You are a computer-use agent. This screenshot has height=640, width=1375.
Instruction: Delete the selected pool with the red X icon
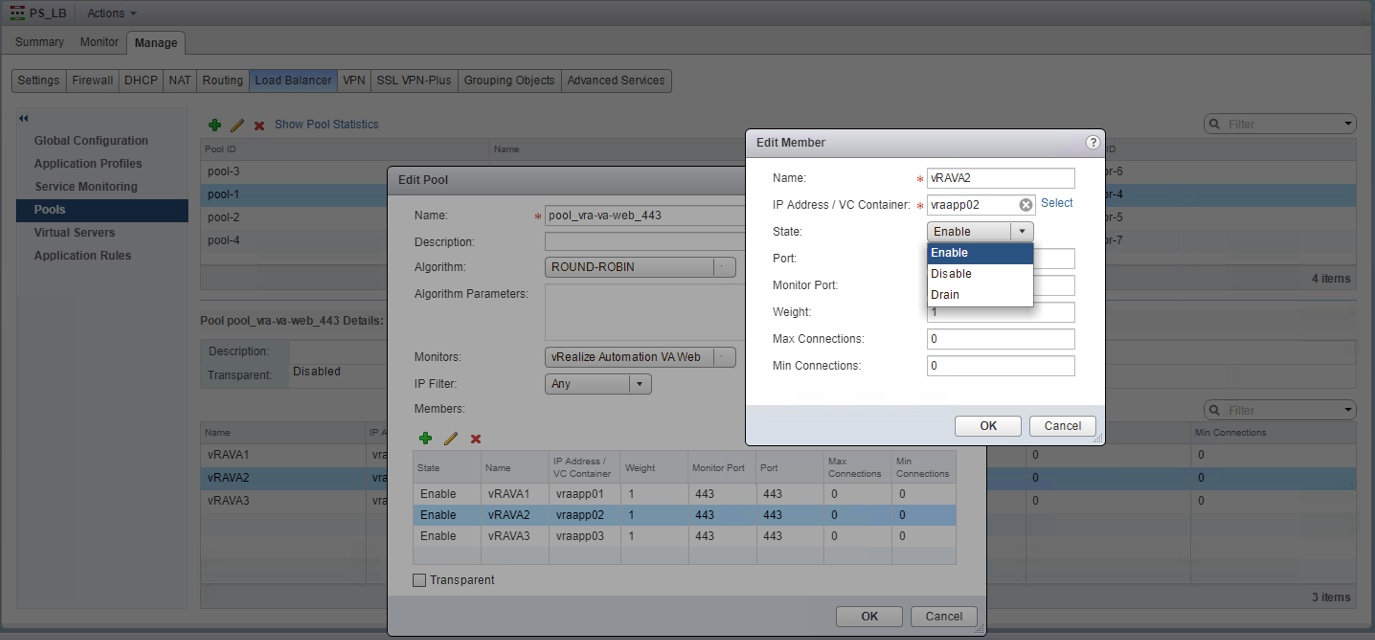pos(259,125)
